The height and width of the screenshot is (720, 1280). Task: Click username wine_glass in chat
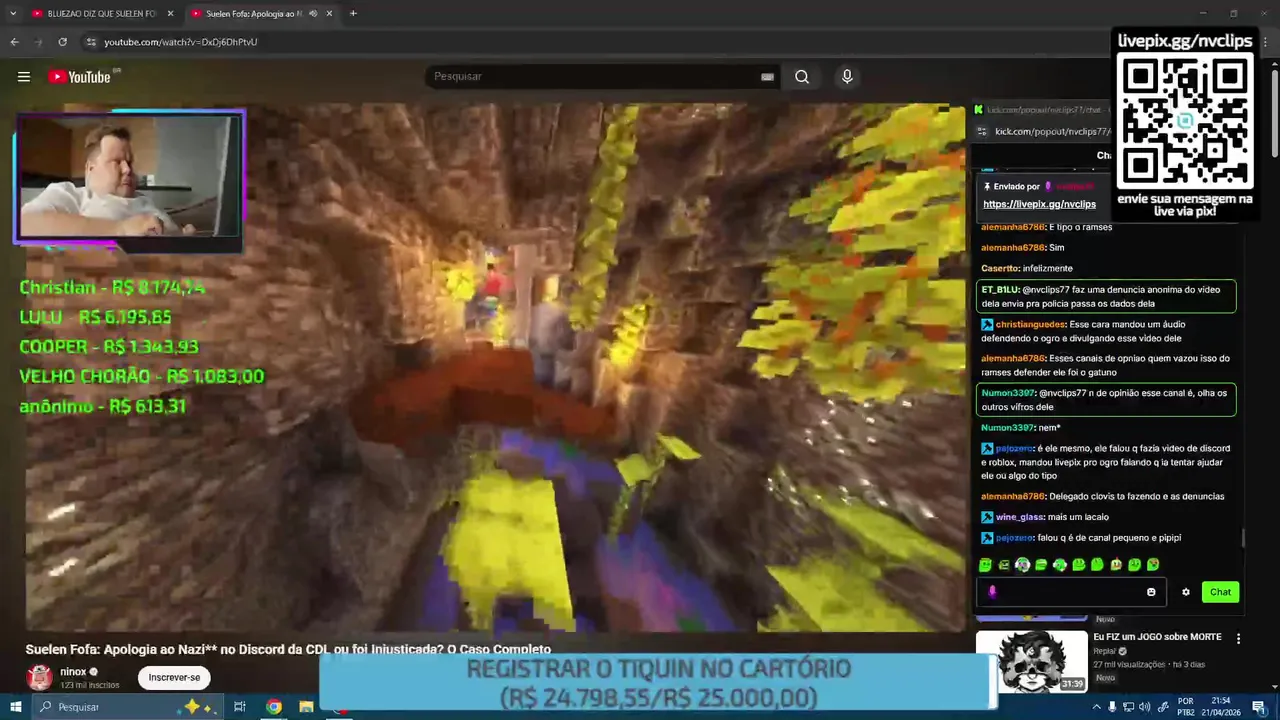(x=1019, y=517)
